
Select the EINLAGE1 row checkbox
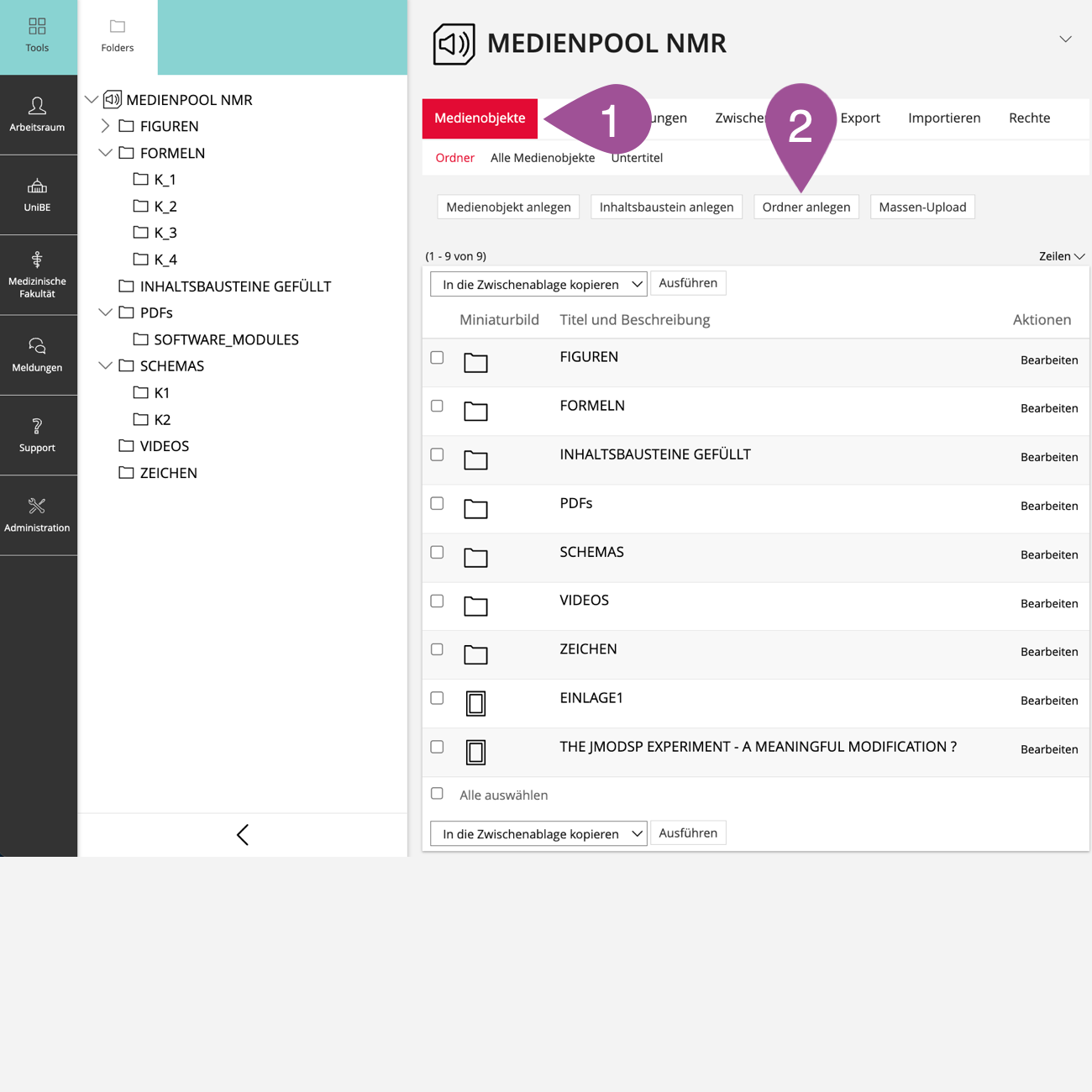coord(437,698)
